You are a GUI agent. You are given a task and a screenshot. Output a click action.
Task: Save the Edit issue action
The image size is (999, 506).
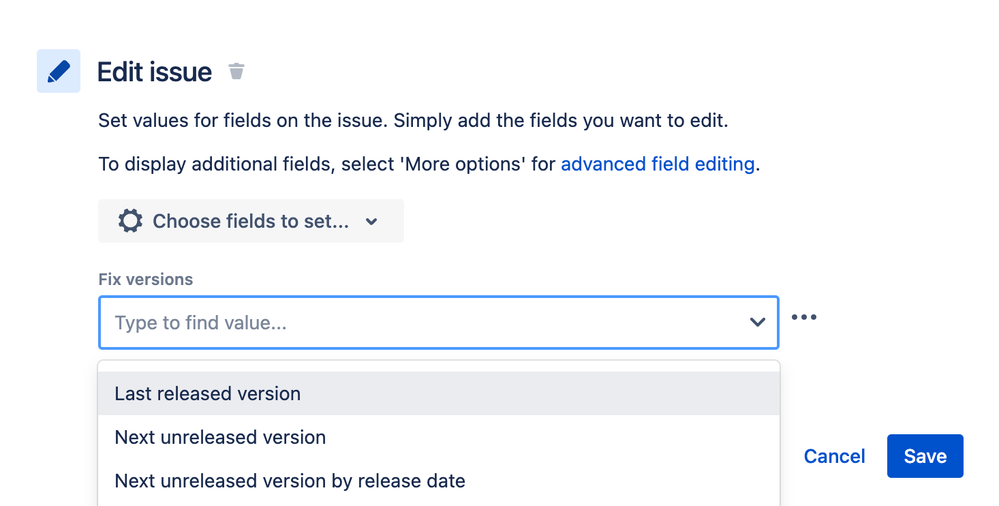coord(925,456)
